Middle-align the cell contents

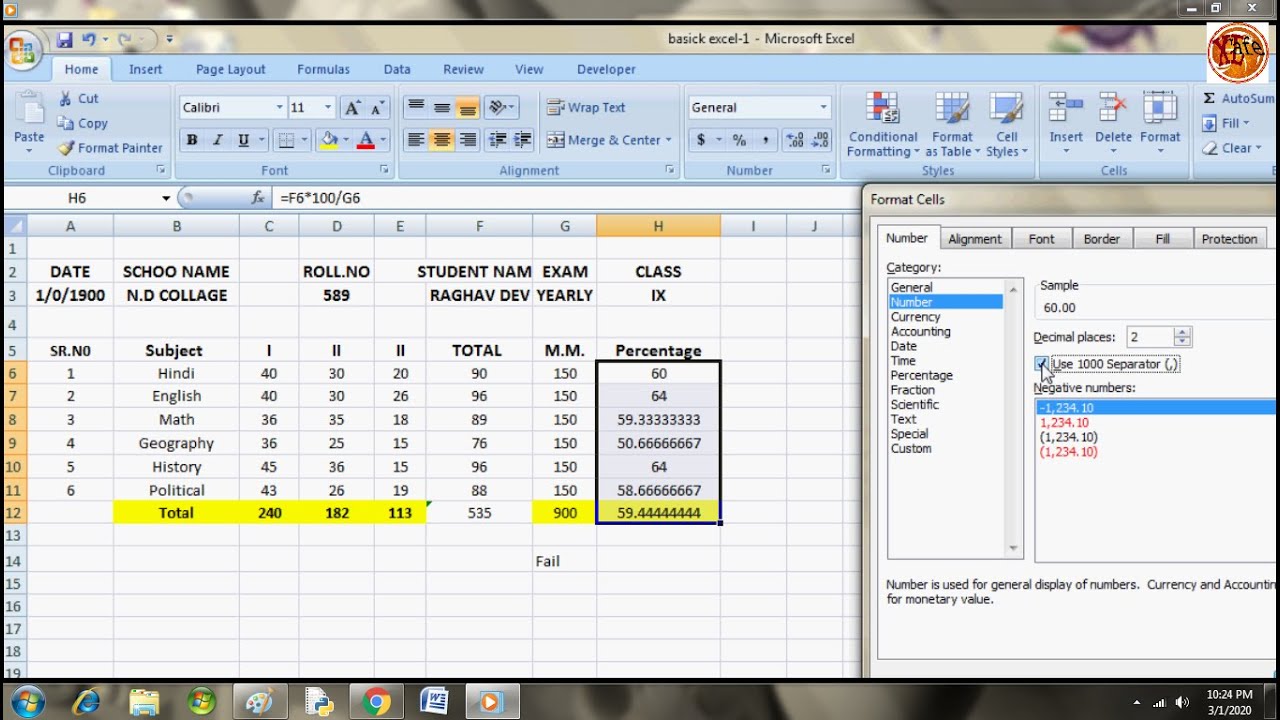(441, 107)
